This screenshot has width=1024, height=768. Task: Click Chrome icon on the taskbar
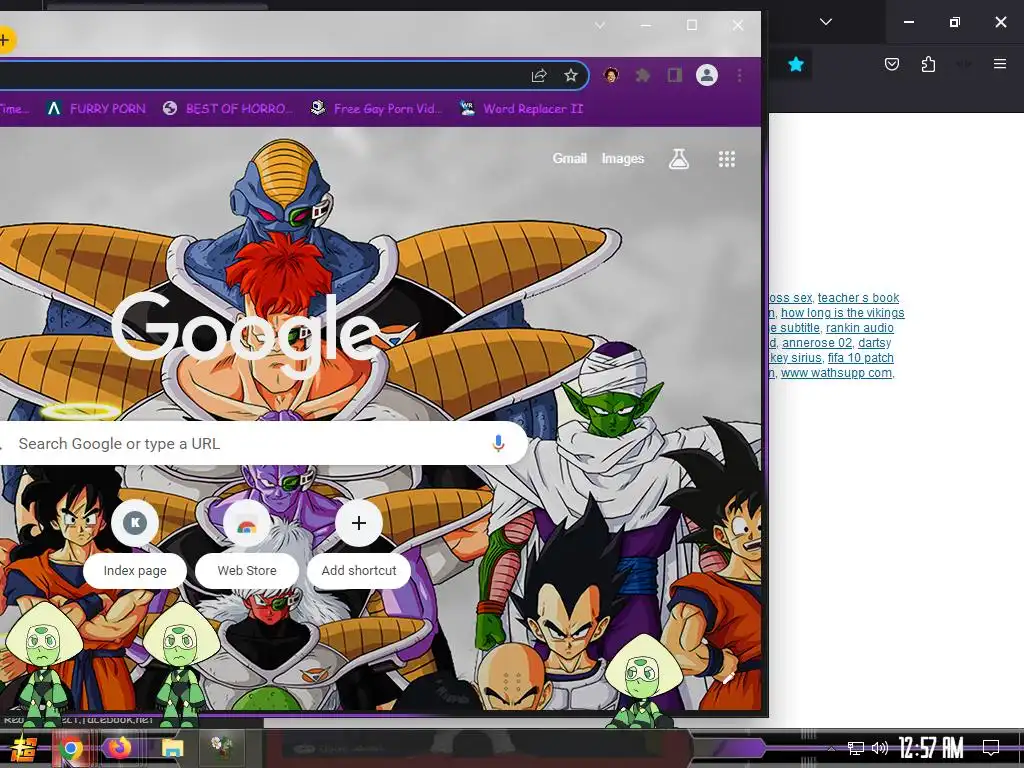[x=72, y=748]
